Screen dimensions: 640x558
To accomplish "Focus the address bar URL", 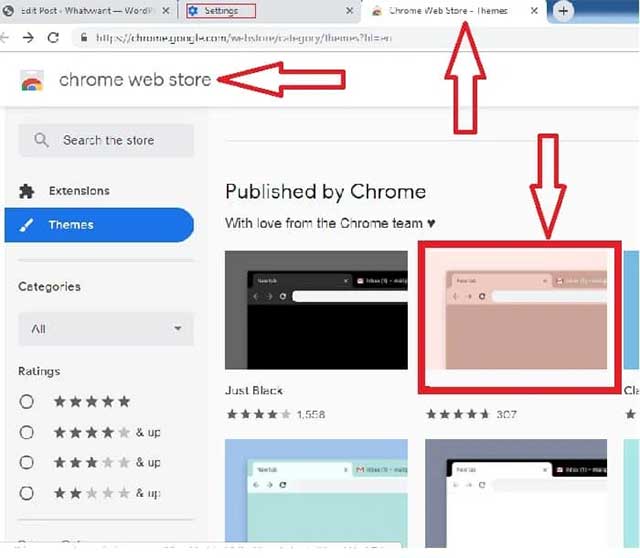I will 244,38.
